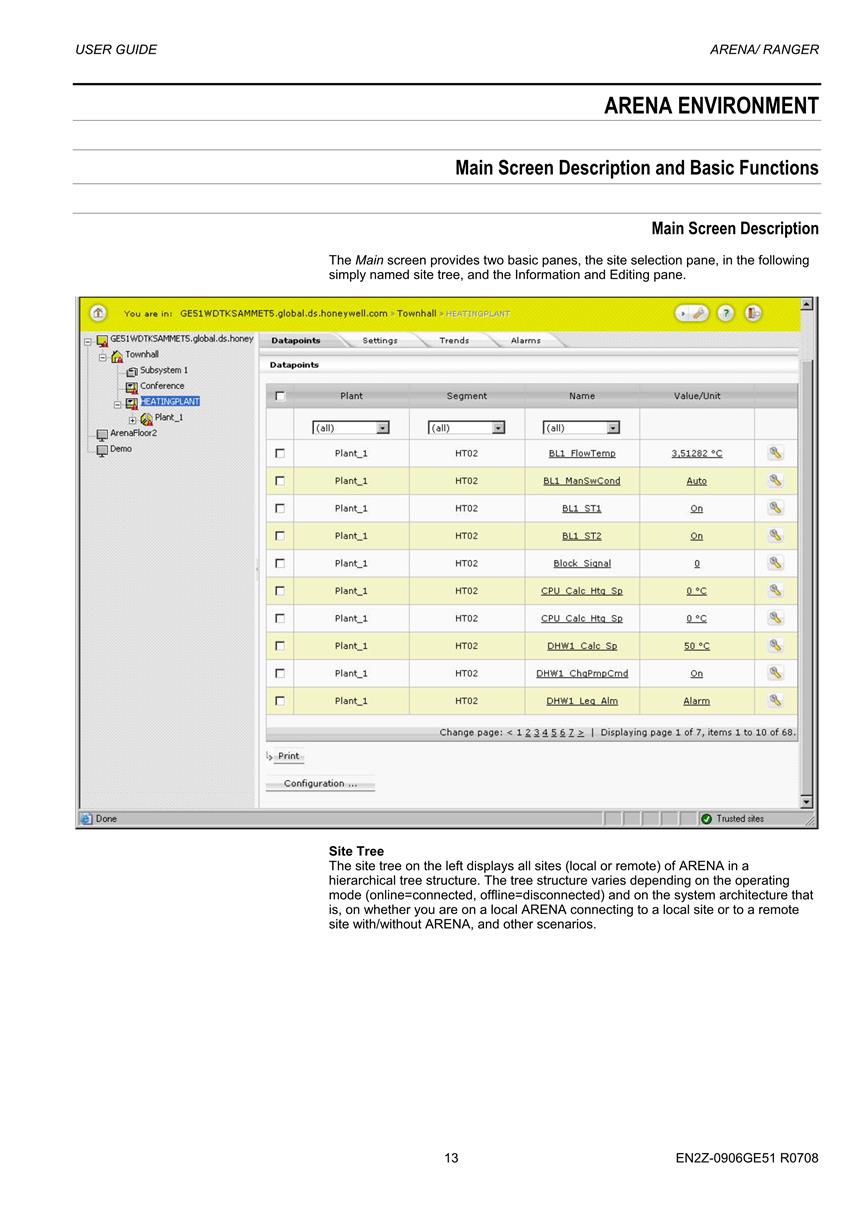The width and height of the screenshot is (868, 1227).
Task: Open the Segment column filter dropdown
Action: [466, 427]
